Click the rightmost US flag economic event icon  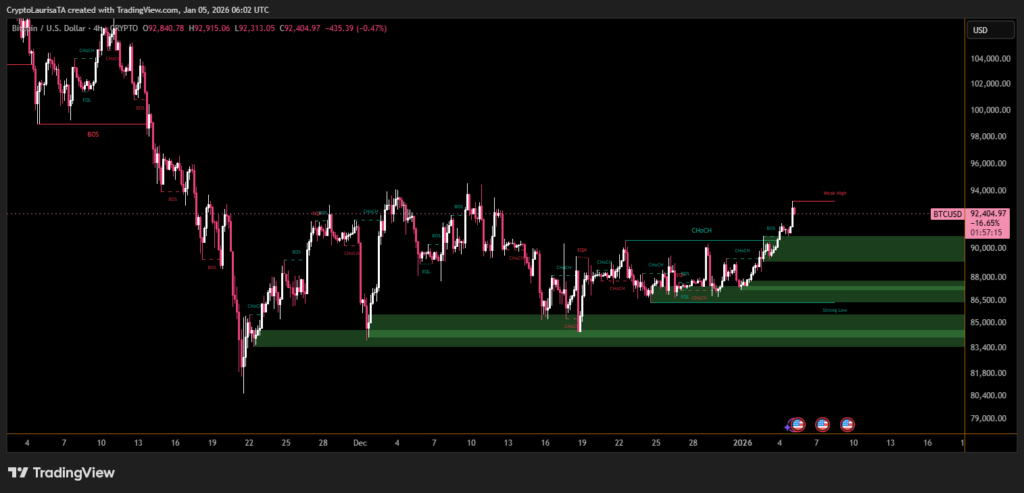click(x=847, y=424)
